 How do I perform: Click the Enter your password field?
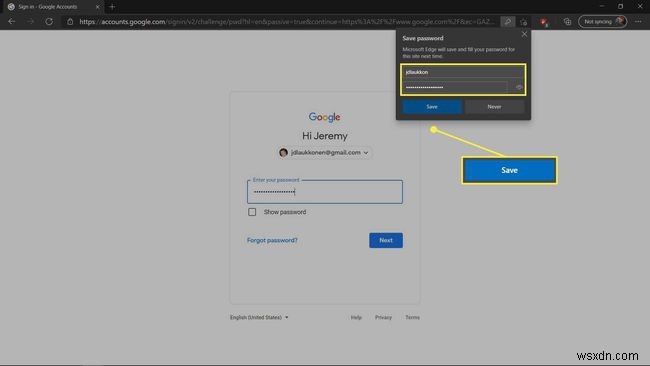click(x=325, y=191)
